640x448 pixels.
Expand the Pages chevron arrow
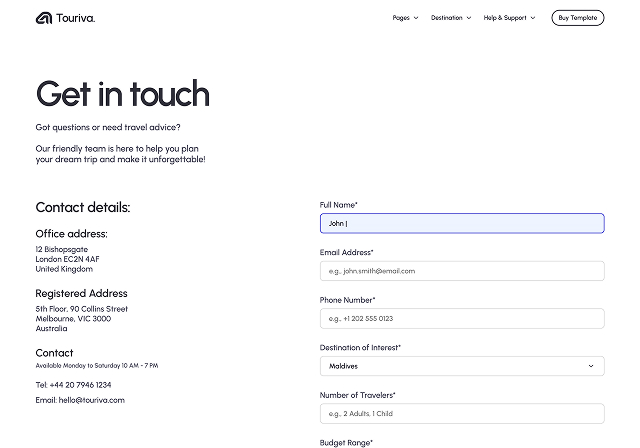click(416, 18)
